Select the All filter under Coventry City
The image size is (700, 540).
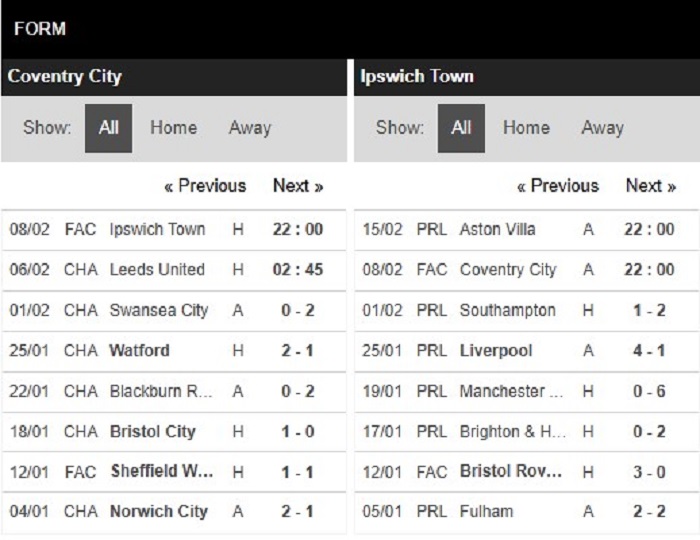[x=108, y=128]
